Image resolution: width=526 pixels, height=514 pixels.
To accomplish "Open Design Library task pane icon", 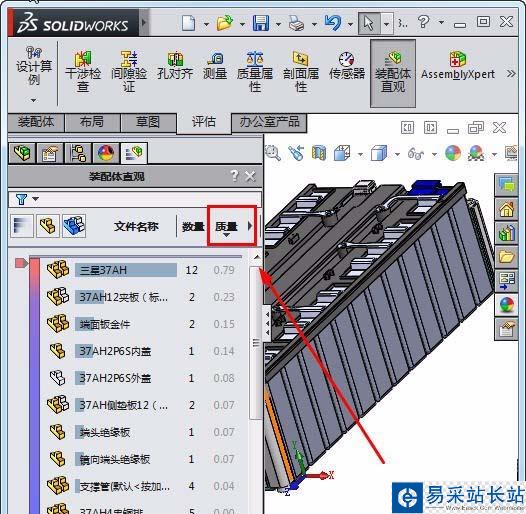I will point(506,233).
